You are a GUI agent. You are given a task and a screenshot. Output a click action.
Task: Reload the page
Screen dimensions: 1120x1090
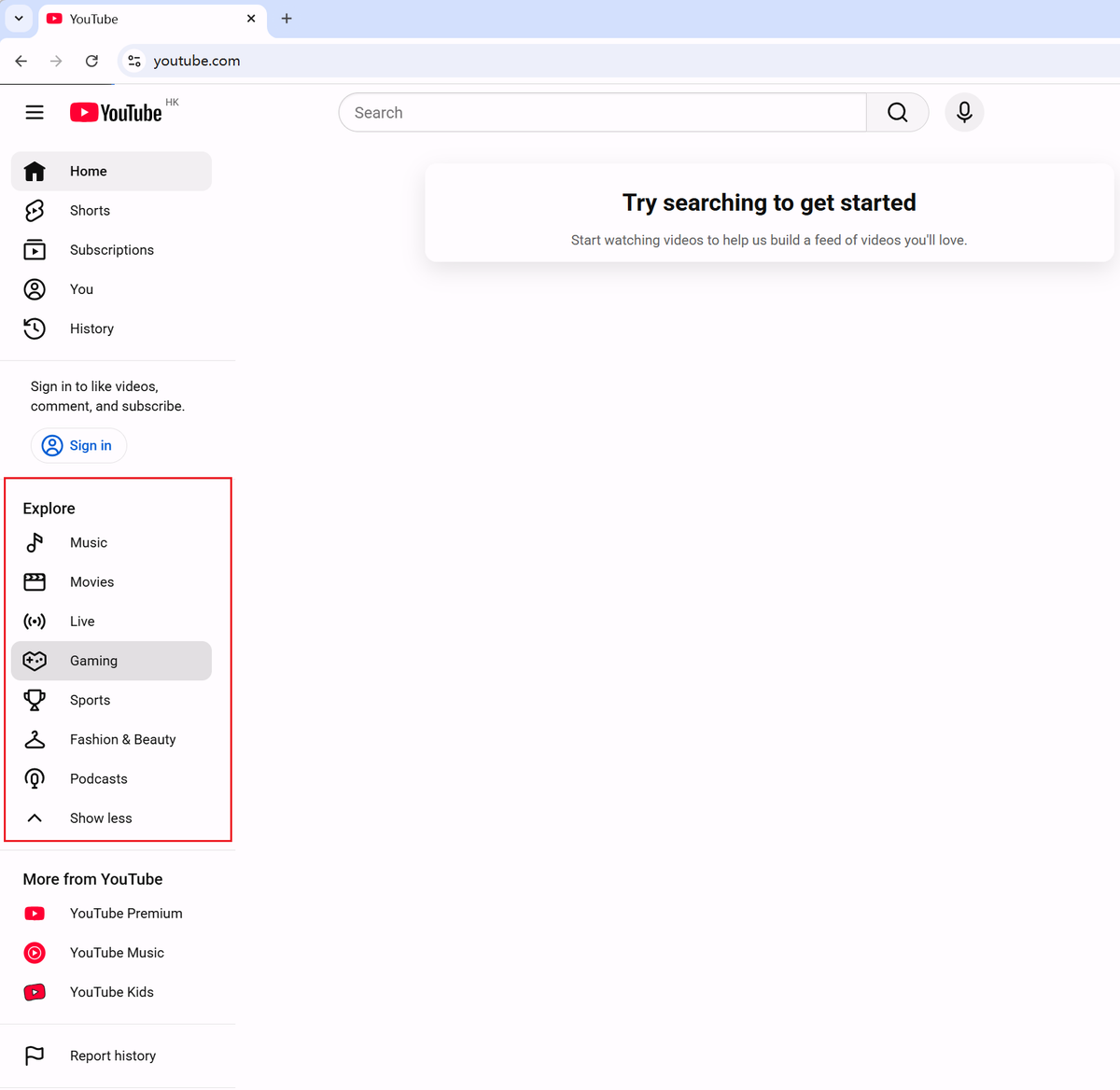(91, 61)
